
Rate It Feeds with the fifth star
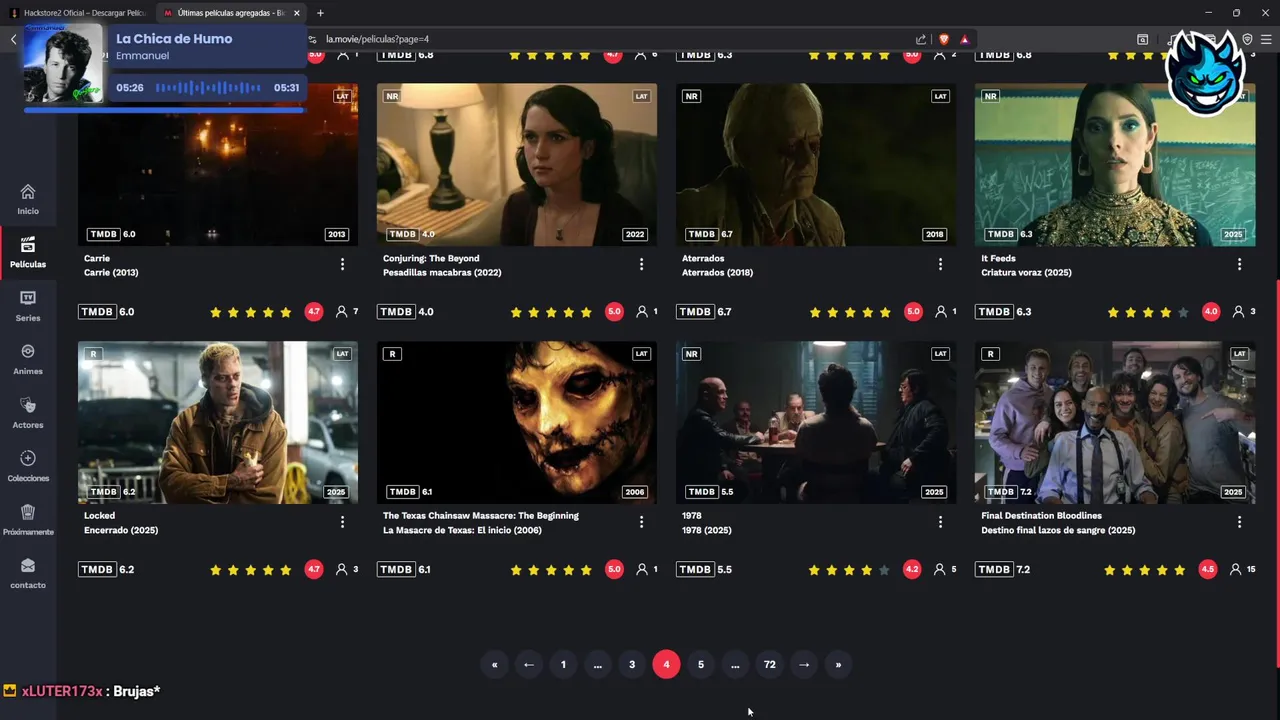pyautogui.click(x=1183, y=312)
